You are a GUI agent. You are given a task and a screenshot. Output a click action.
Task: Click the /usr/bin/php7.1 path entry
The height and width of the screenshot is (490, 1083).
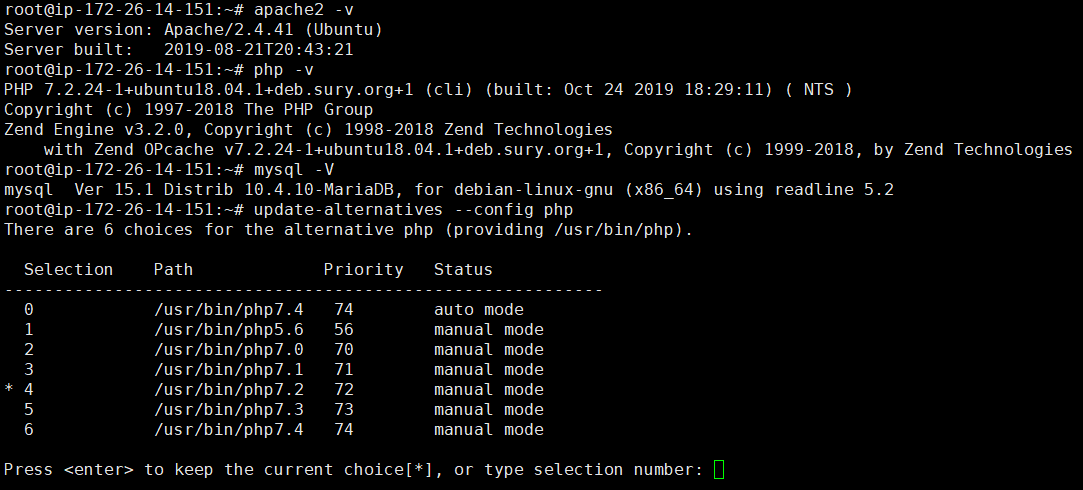(x=228, y=370)
